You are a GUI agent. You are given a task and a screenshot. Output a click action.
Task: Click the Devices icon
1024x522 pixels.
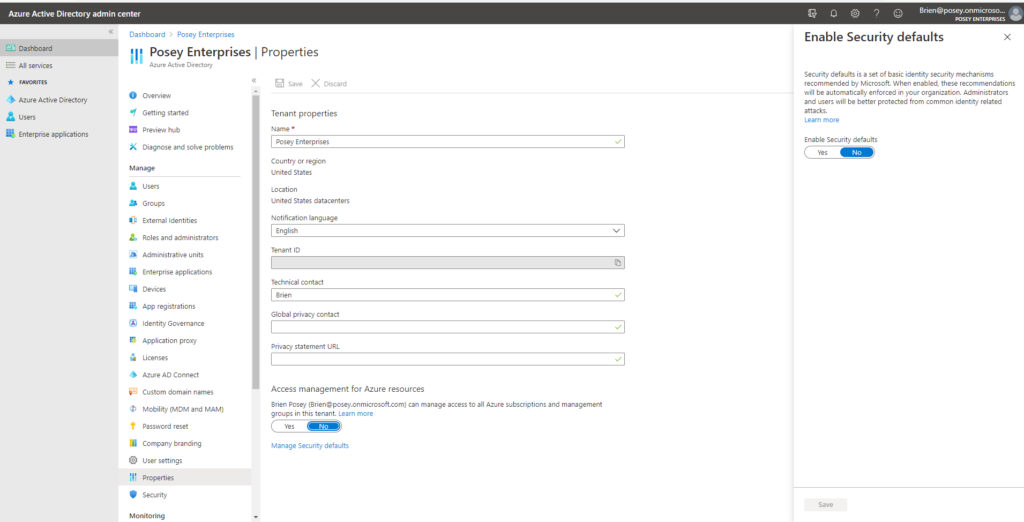(x=133, y=289)
